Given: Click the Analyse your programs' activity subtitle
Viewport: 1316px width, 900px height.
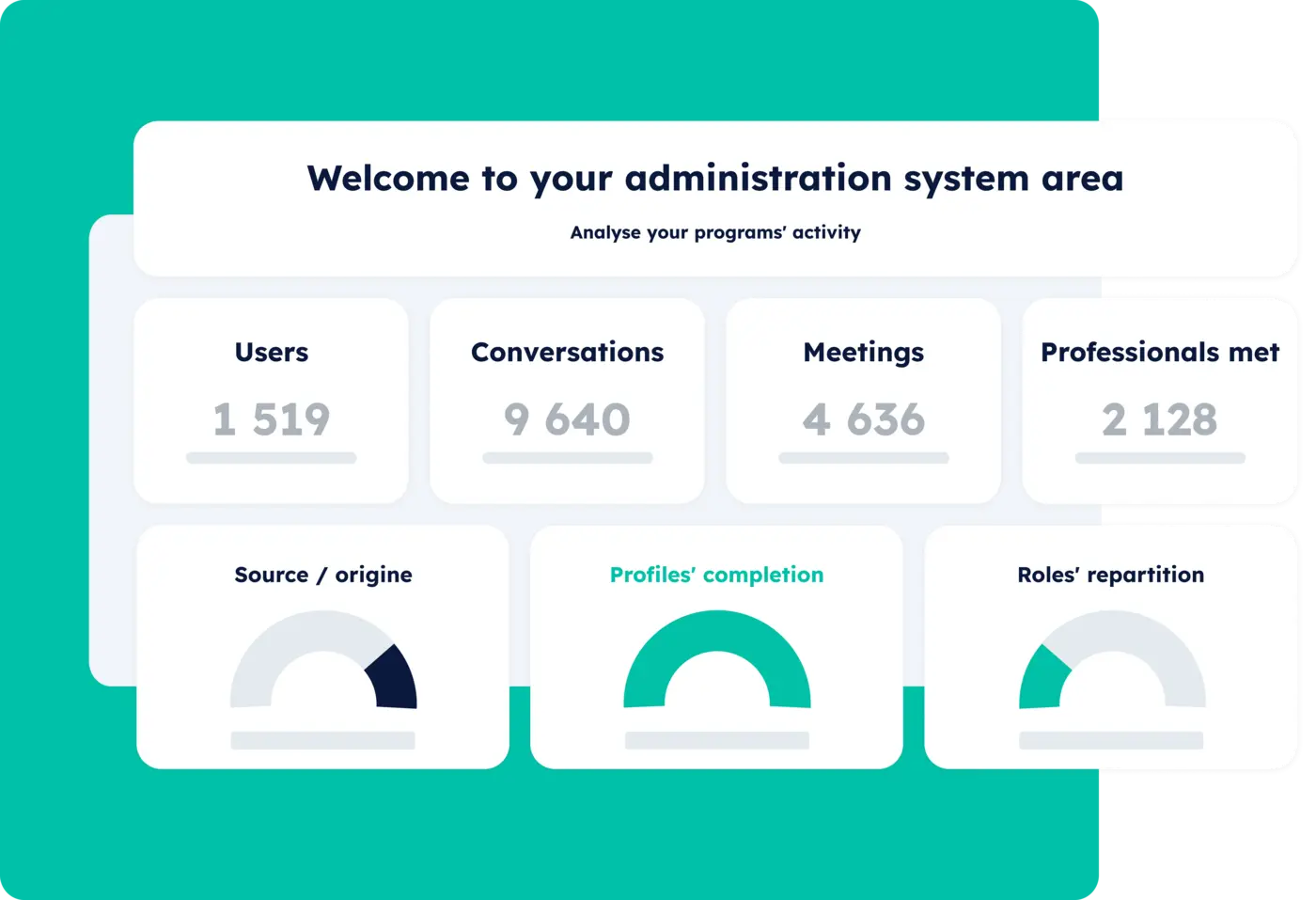Looking at the screenshot, I should pyautogui.click(x=714, y=232).
